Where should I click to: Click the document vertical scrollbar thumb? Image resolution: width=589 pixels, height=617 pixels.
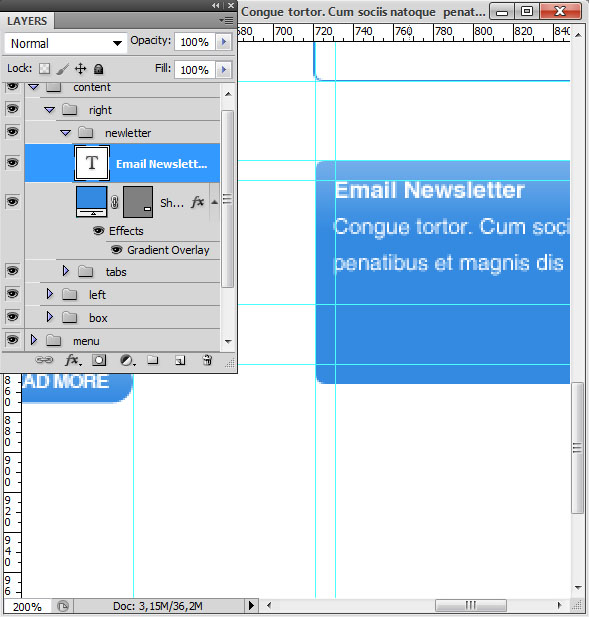[577, 447]
